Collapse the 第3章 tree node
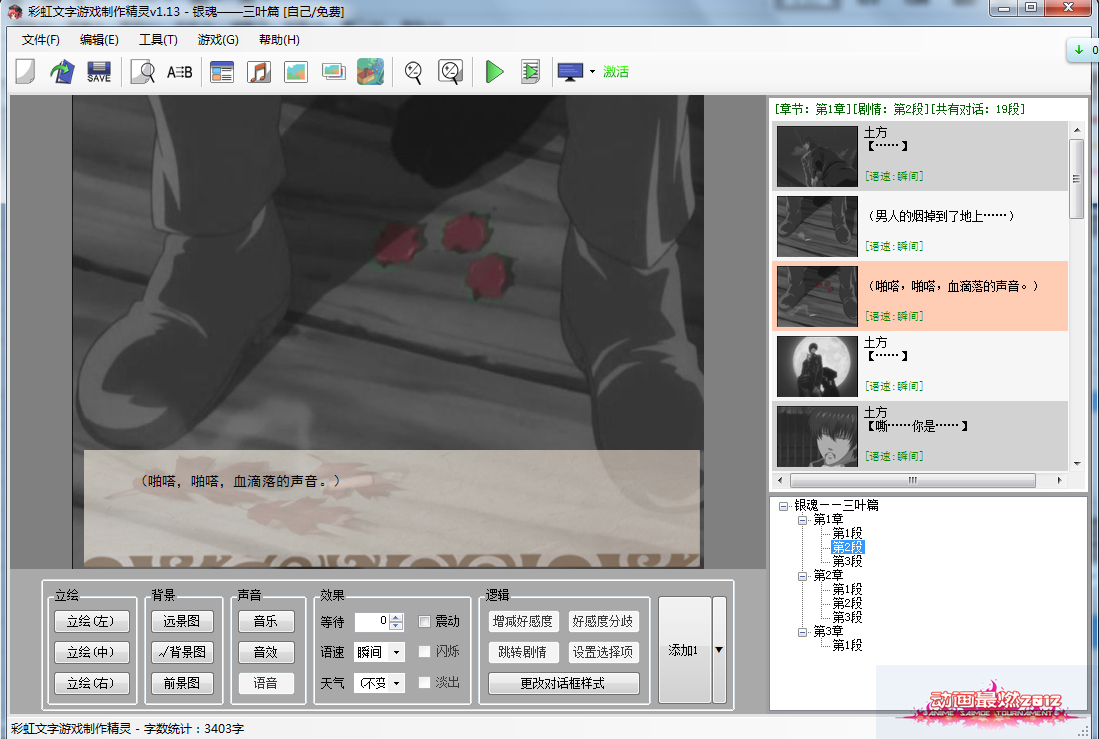The image size is (1099, 739). pyautogui.click(x=803, y=632)
